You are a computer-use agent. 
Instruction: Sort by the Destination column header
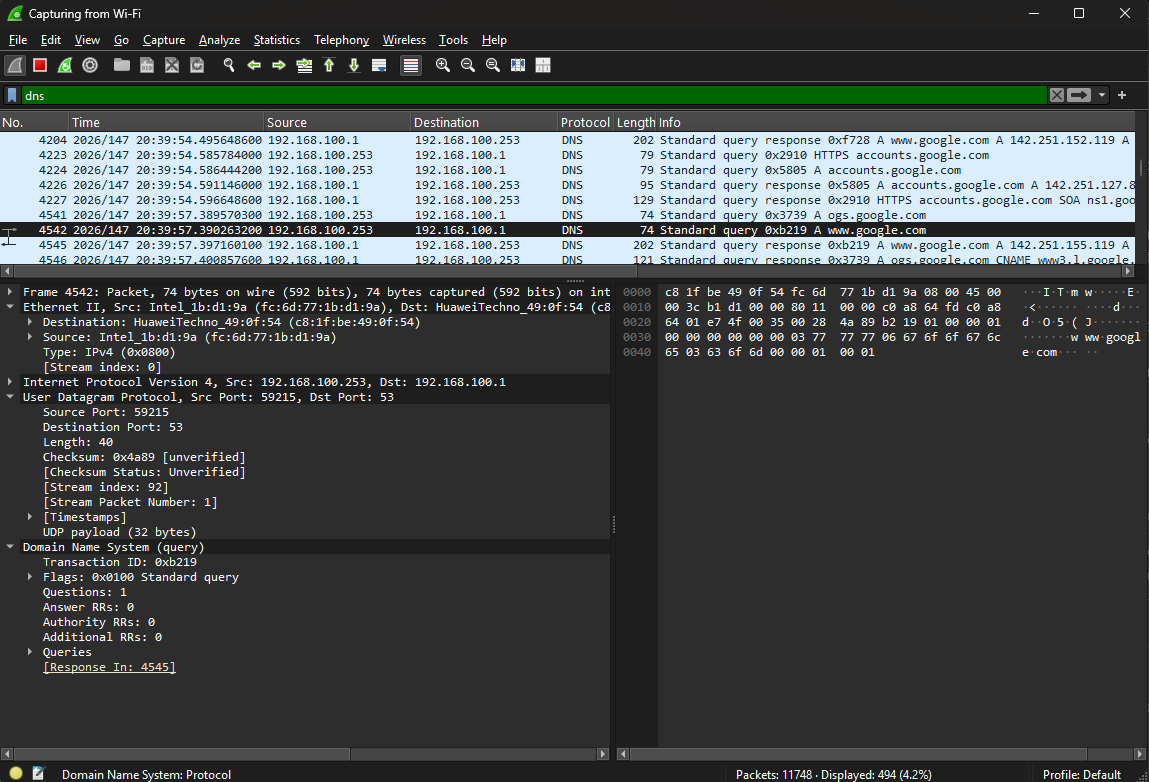[484, 122]
